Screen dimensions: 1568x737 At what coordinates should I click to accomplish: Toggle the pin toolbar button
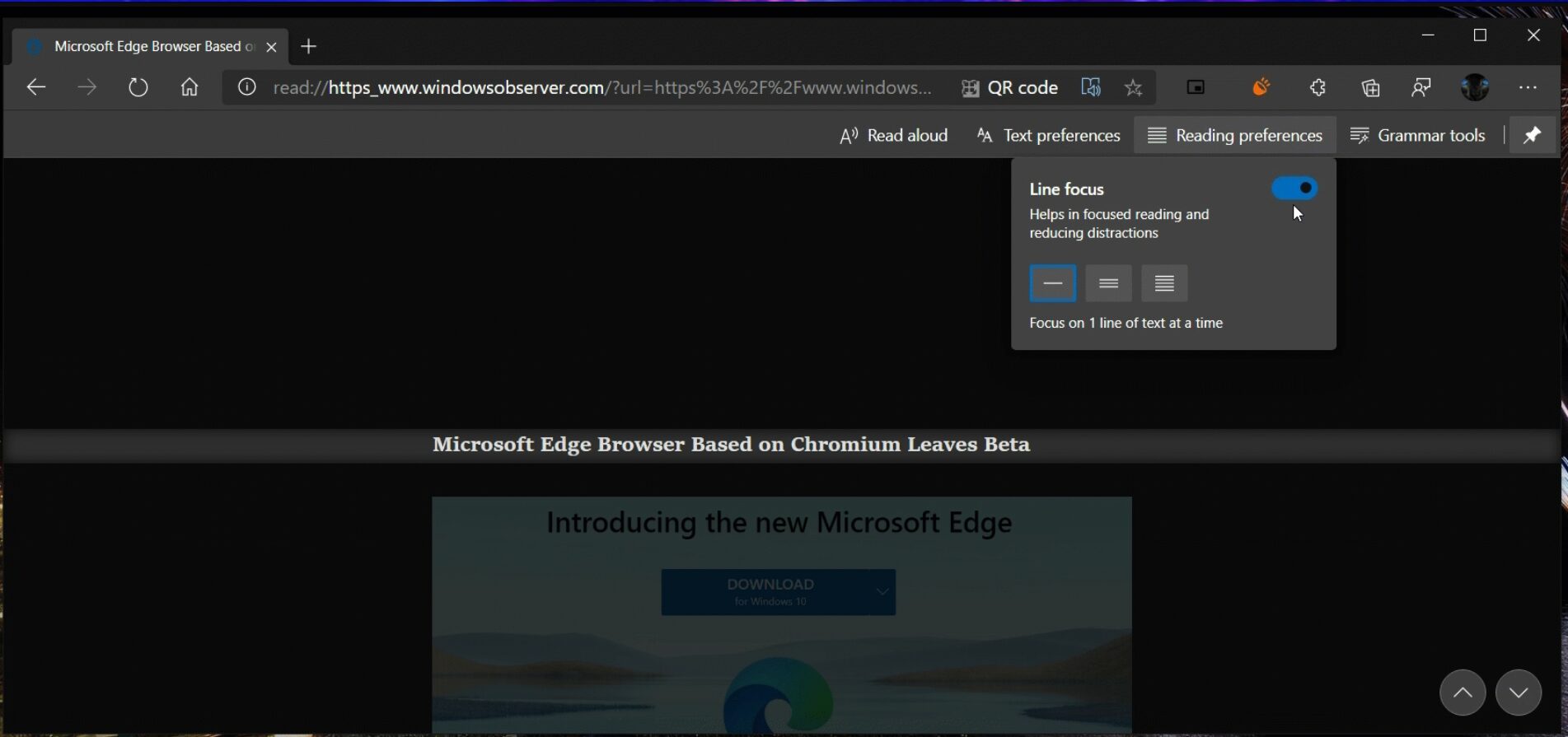(1532, 135)
